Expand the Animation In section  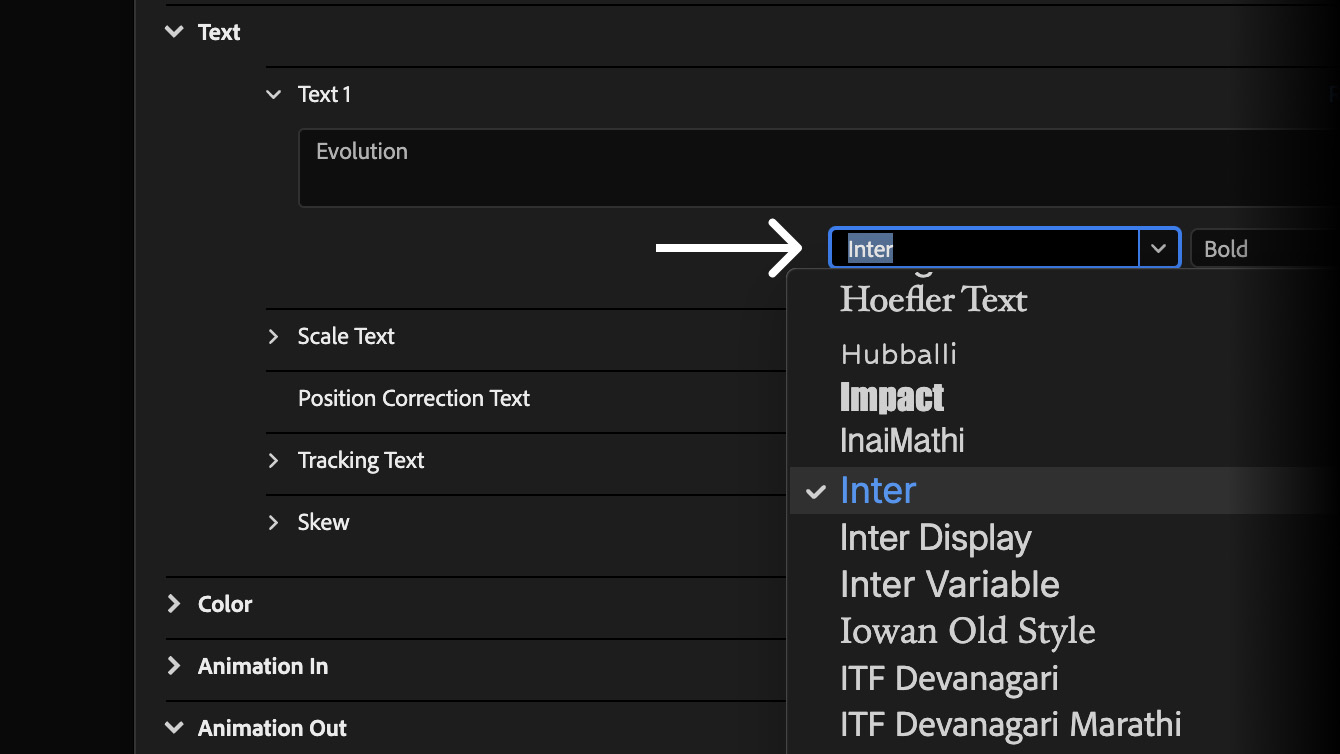pos(174,666)
